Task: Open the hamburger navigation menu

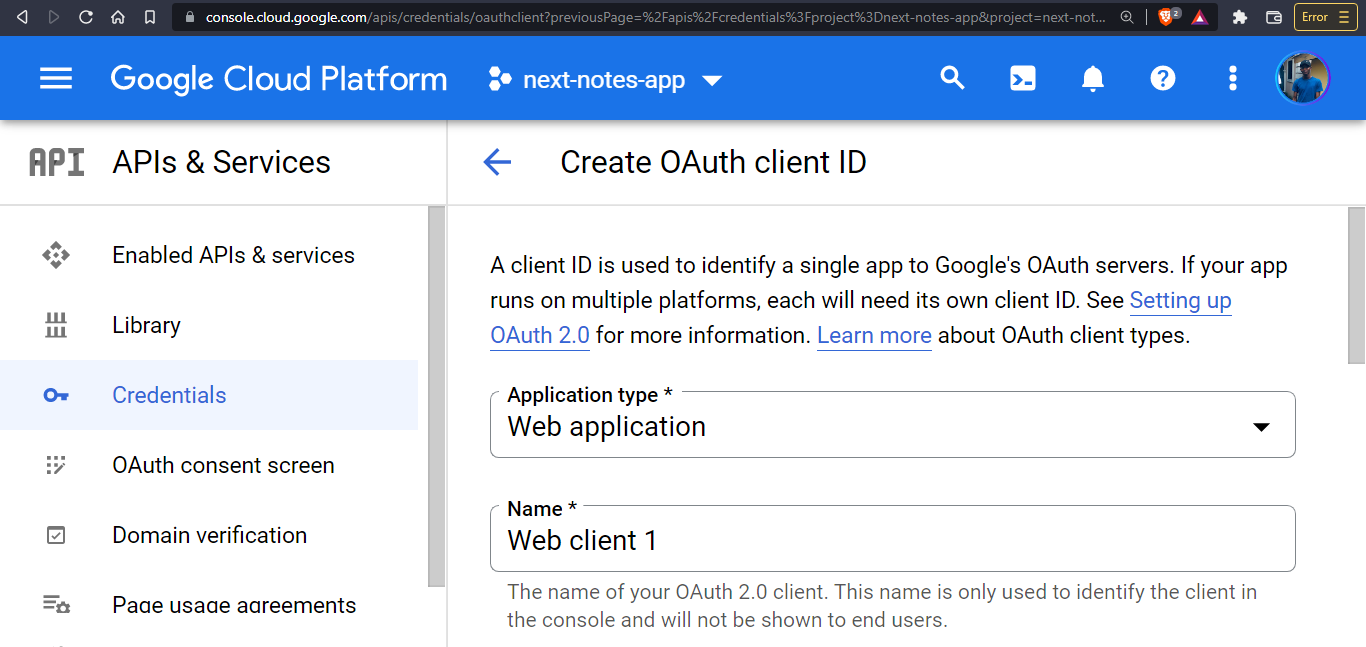Action: [56, 78]
